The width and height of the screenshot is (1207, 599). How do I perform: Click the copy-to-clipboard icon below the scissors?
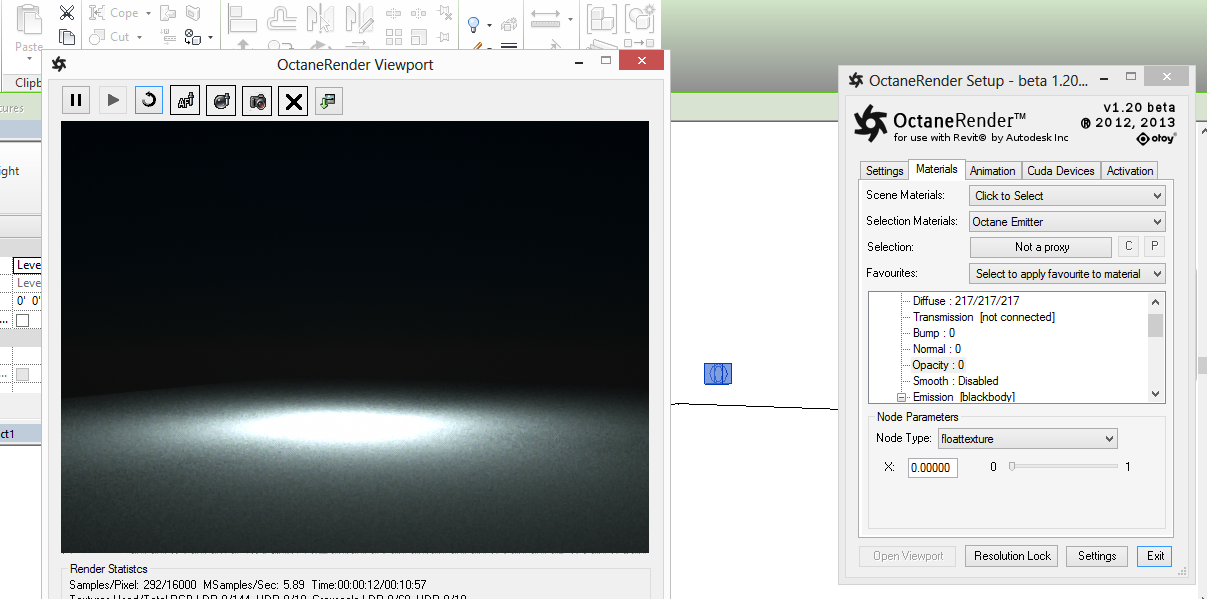click(66, 37)
